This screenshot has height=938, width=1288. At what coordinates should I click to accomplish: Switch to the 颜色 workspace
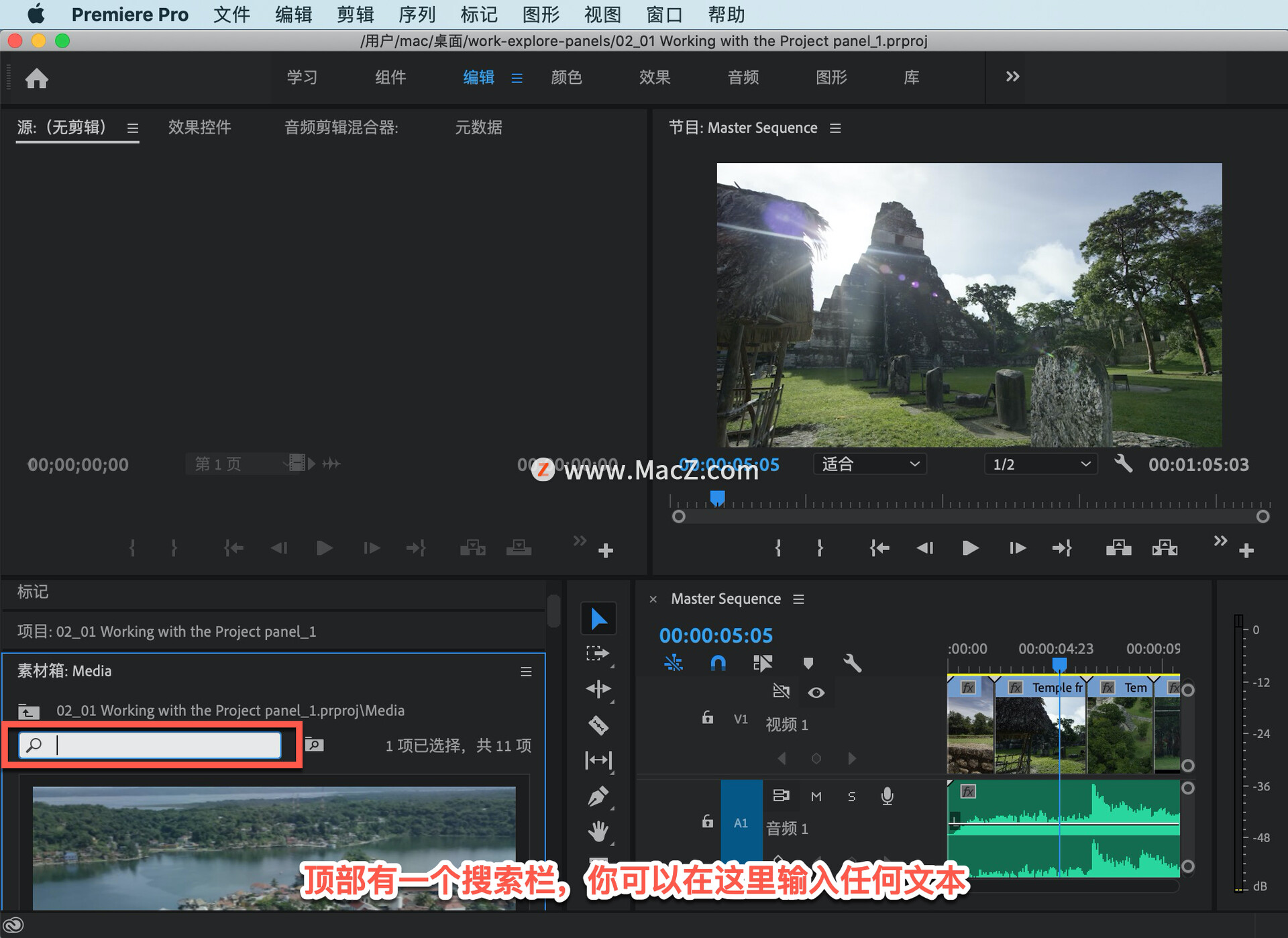566,77
